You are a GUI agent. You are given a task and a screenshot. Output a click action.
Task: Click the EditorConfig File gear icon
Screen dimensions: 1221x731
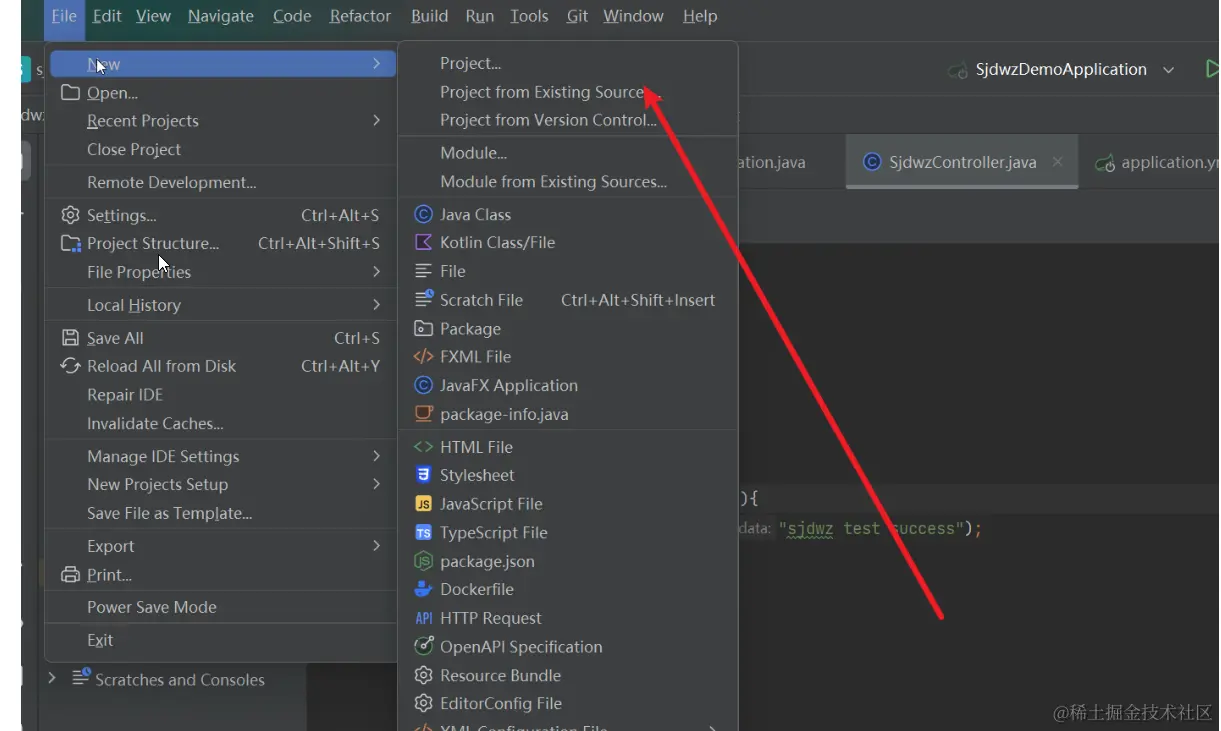click(423, 703)
